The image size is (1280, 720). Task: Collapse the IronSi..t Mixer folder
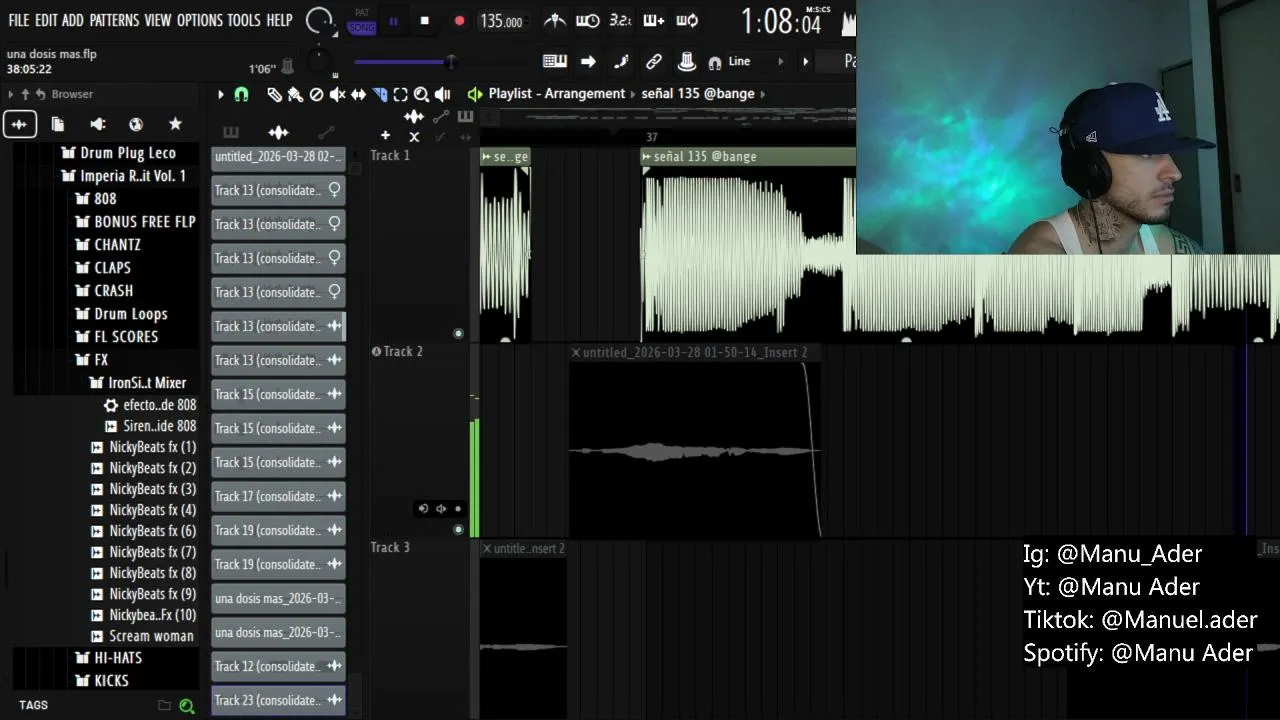click(138, 383)
